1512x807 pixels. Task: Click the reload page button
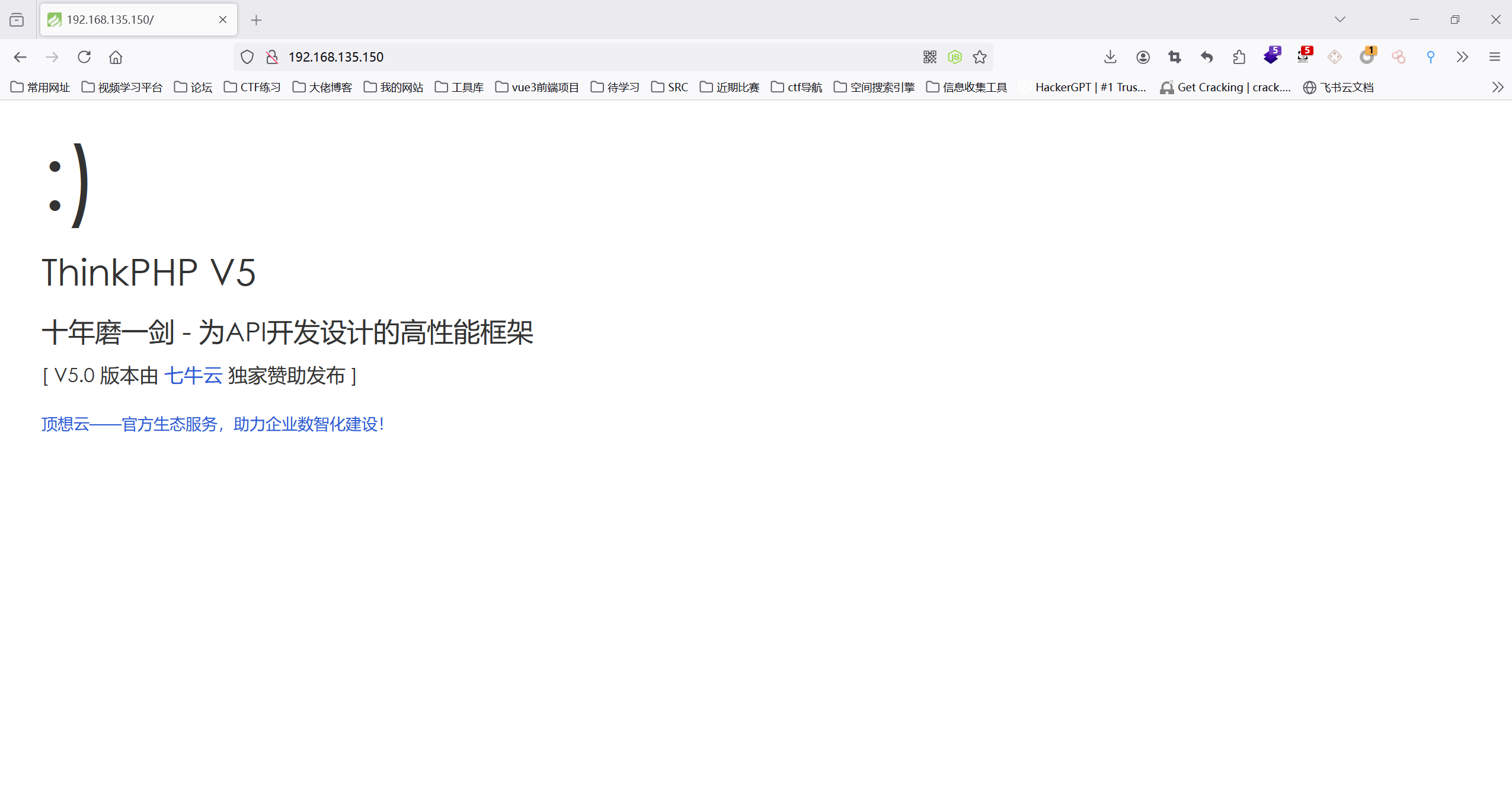coord(84,57)
